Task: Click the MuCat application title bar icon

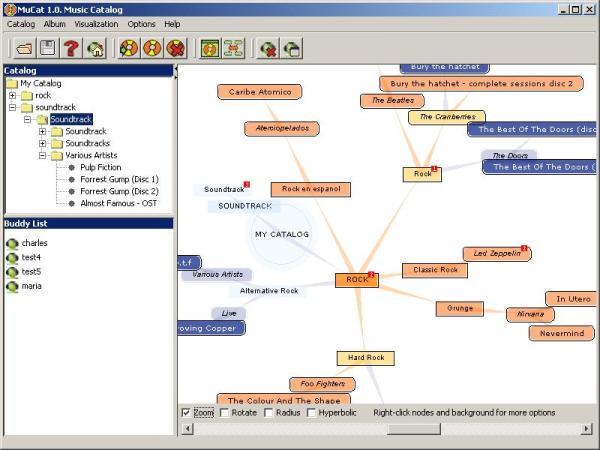Action: point(10,10)
